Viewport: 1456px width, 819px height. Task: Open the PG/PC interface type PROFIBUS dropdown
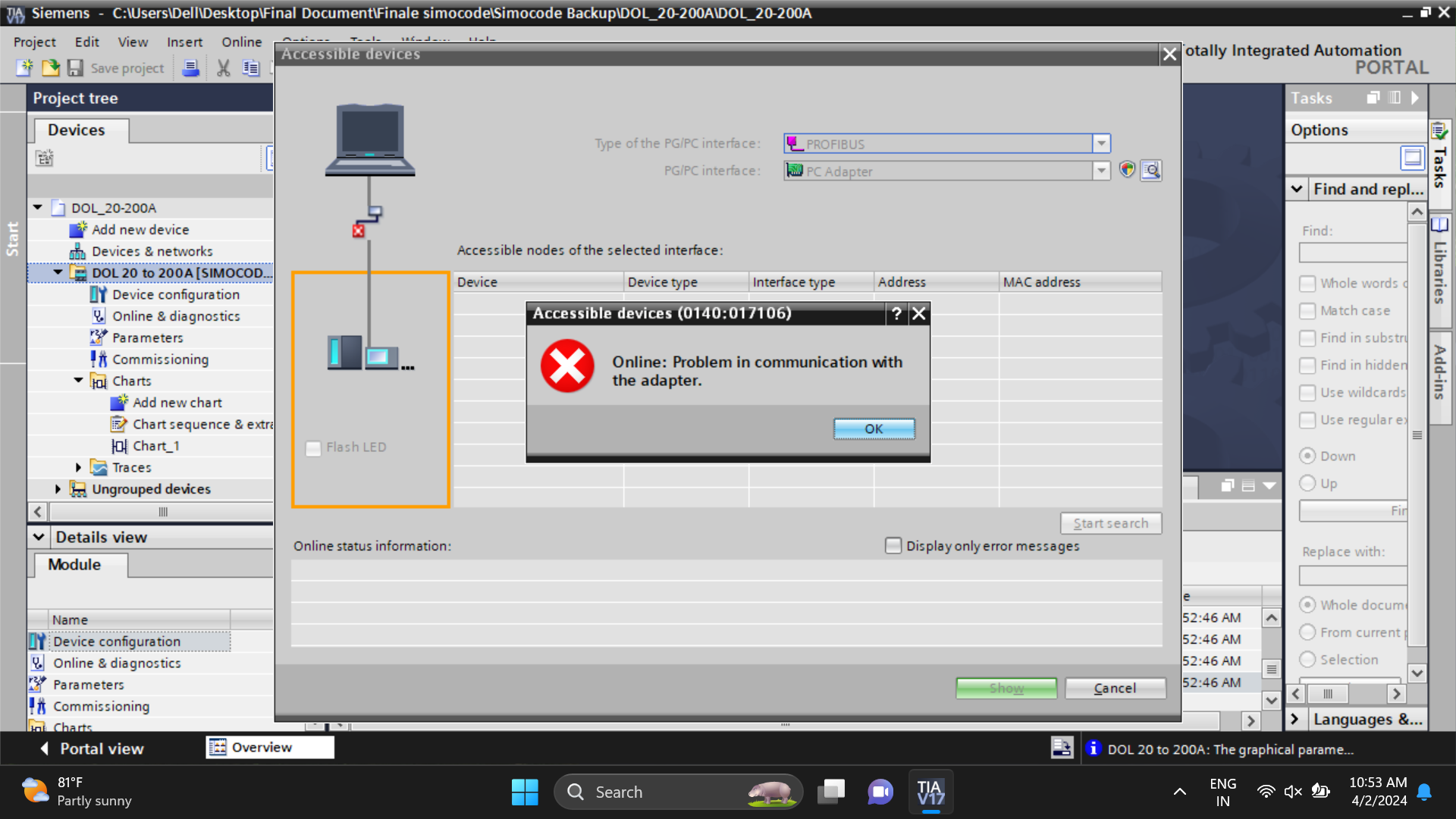pos(1101,143)
